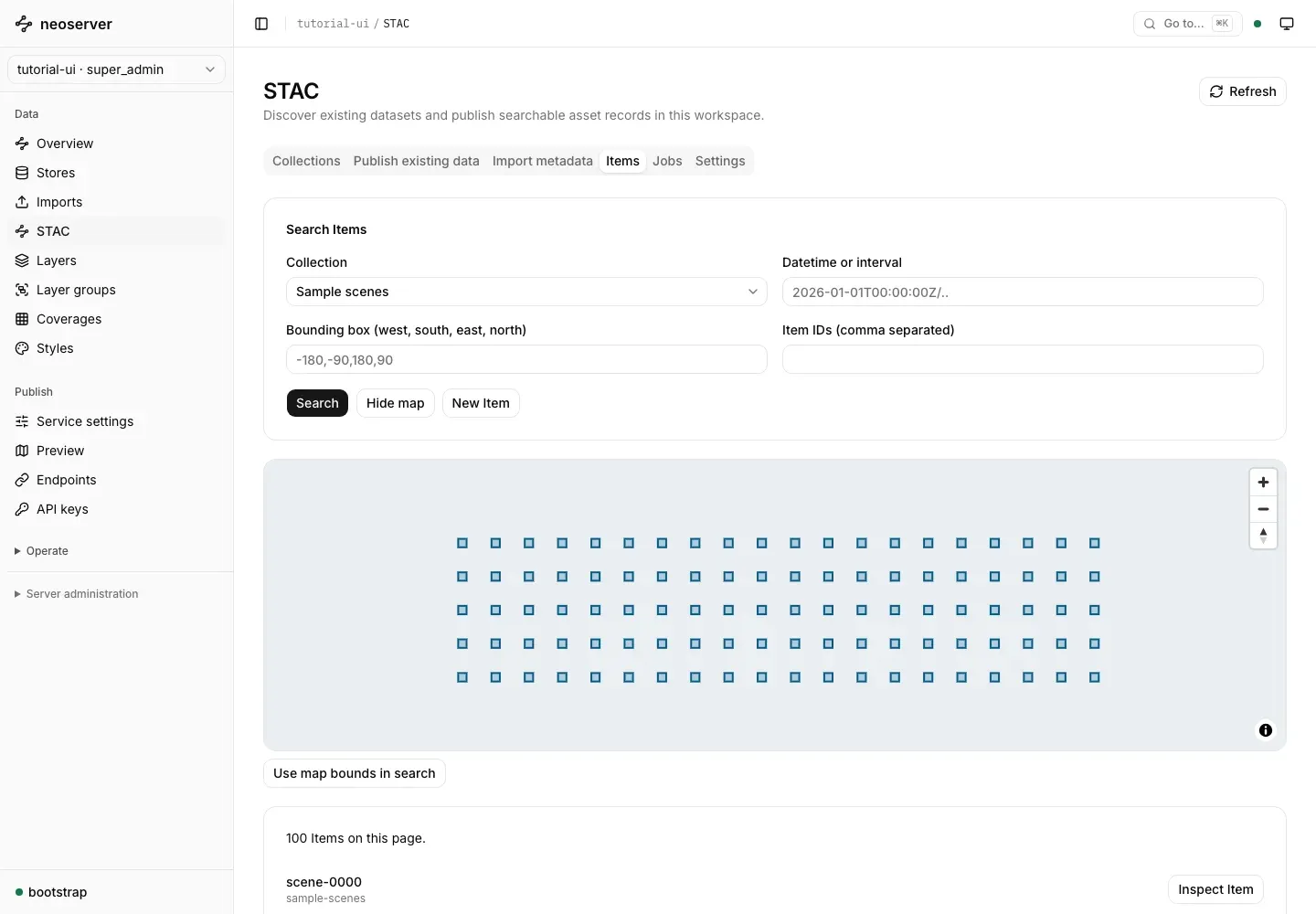Click the New Item button
Viewport: 1316px width, 914px height.
tap(481, 403)
